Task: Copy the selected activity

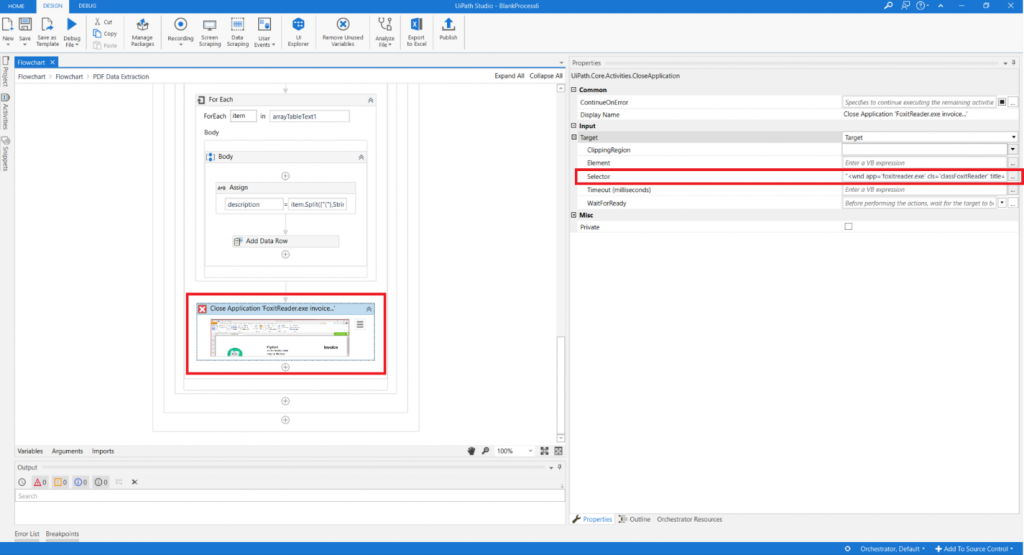Action: [104, 33]
